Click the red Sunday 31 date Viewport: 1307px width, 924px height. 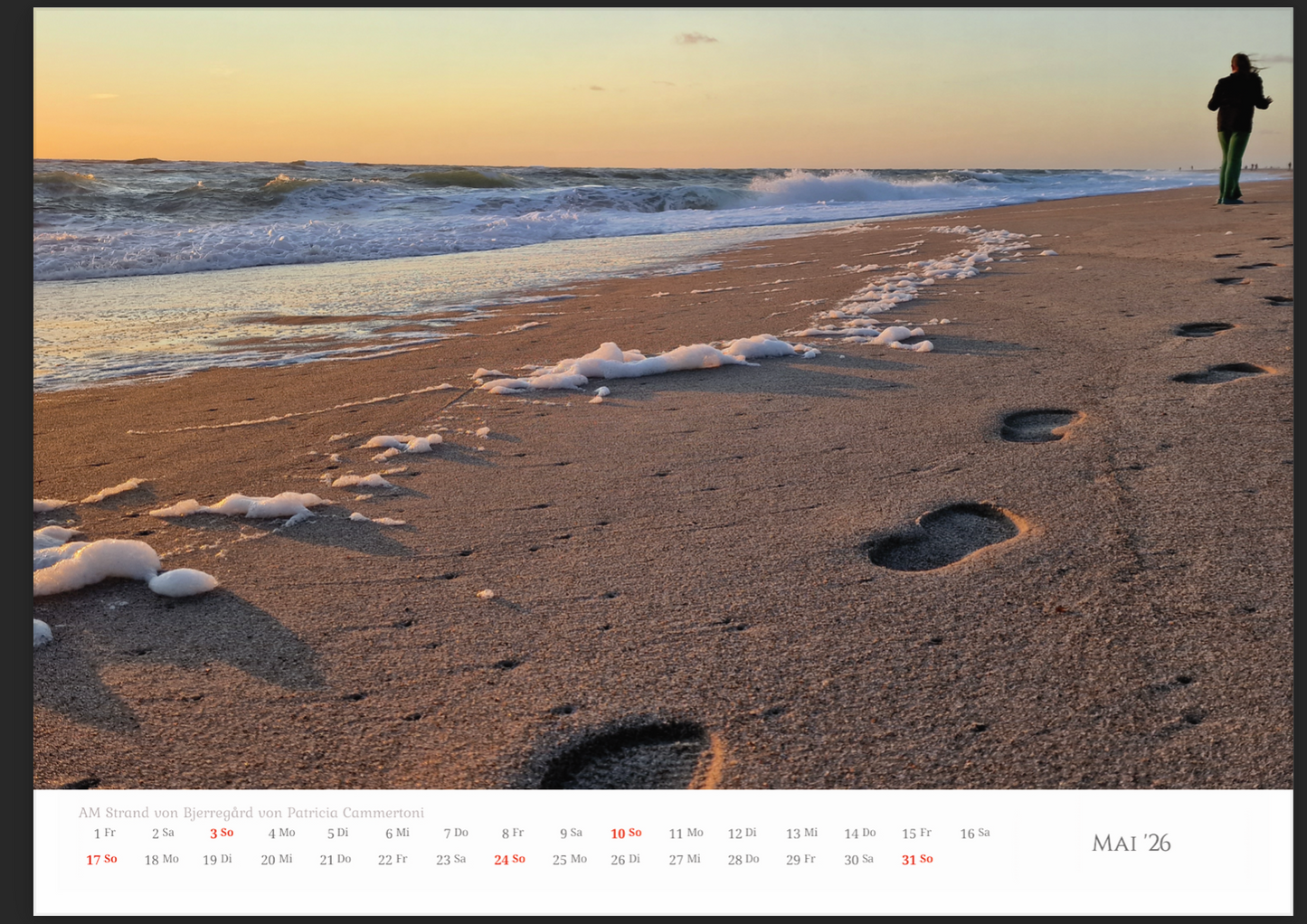(x=917, y=860)
